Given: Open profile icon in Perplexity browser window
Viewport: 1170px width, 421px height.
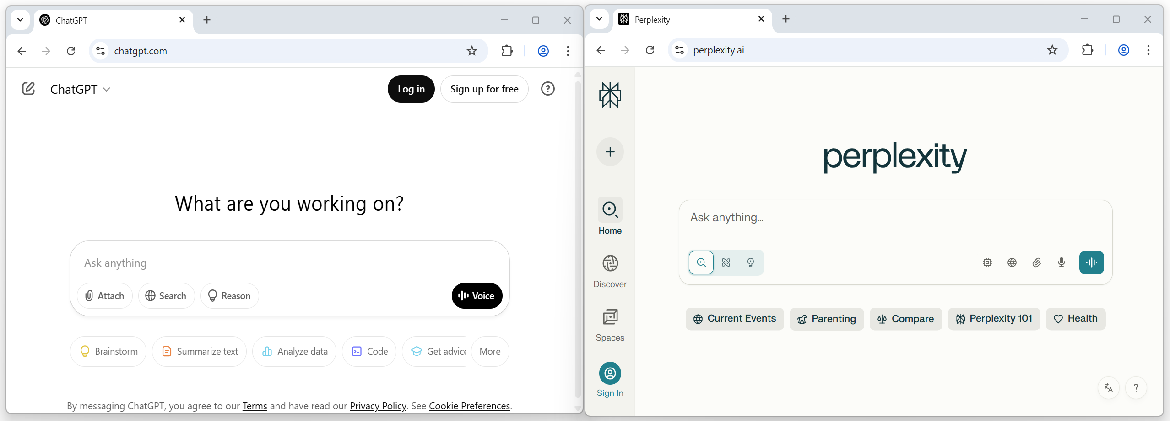Looking at the screenshot, I should (1124, 50).
